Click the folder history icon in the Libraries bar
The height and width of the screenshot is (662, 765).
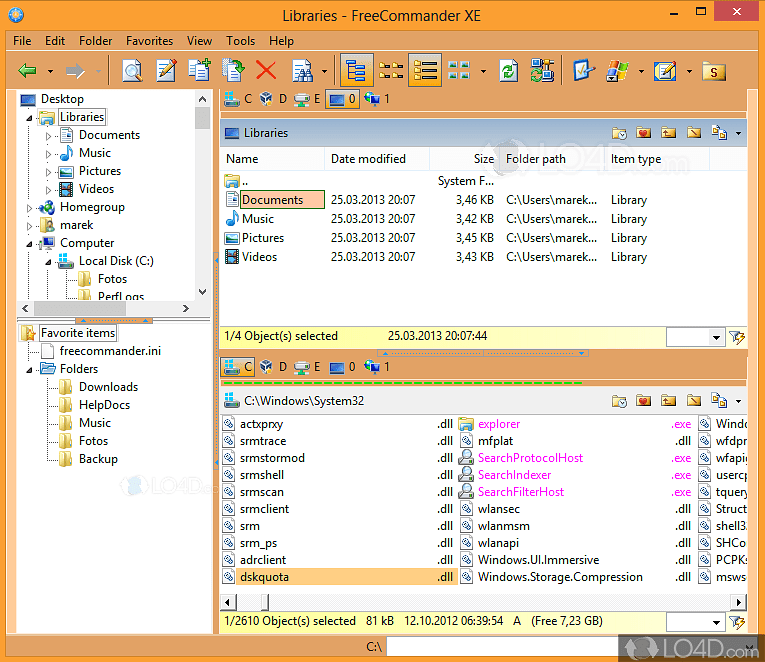pyautogui.click(x=619, y=133)
